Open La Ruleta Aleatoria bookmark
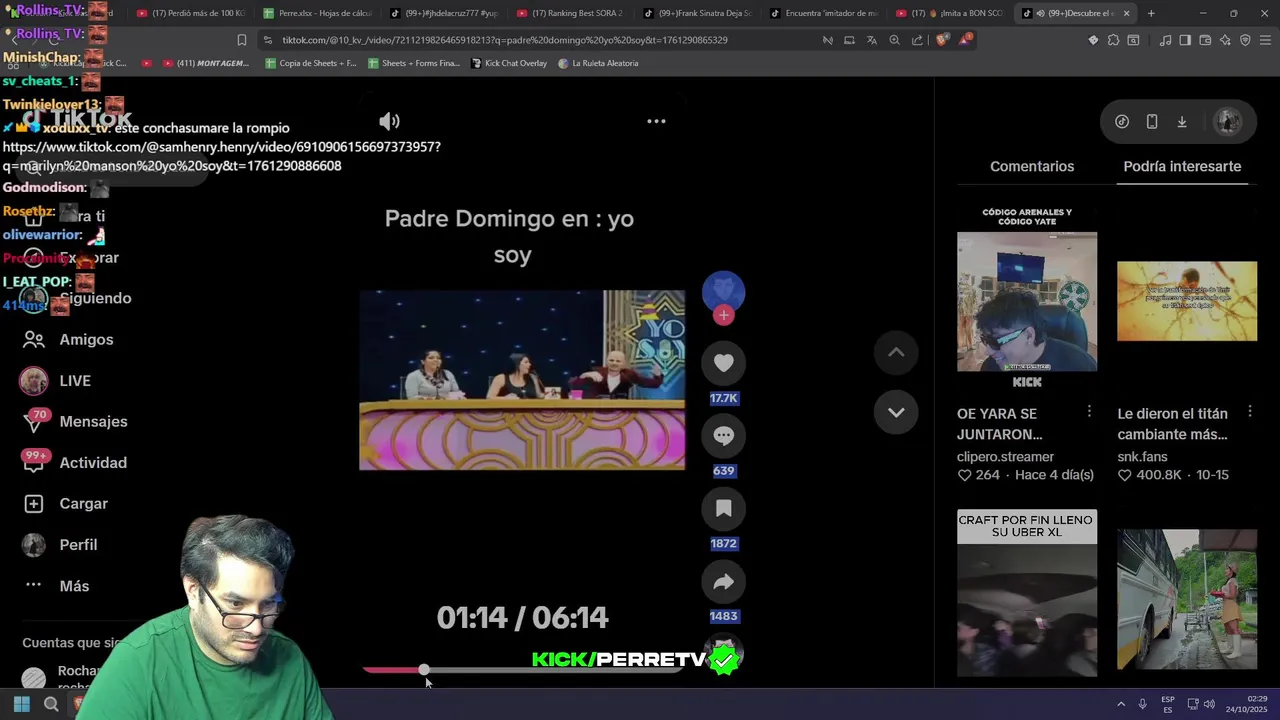 598,63
